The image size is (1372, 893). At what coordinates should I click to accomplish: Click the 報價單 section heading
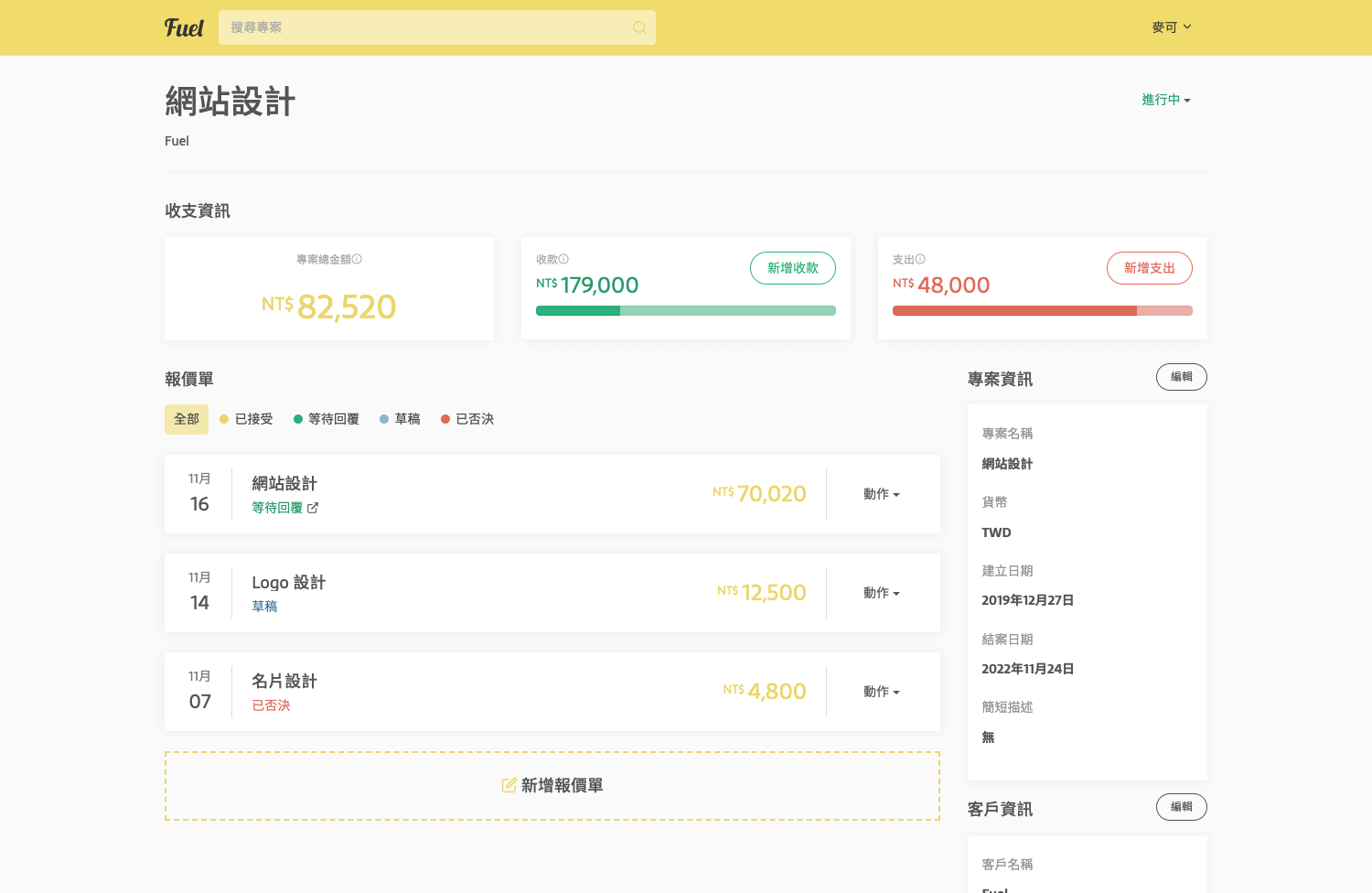[x=189, y=379]
